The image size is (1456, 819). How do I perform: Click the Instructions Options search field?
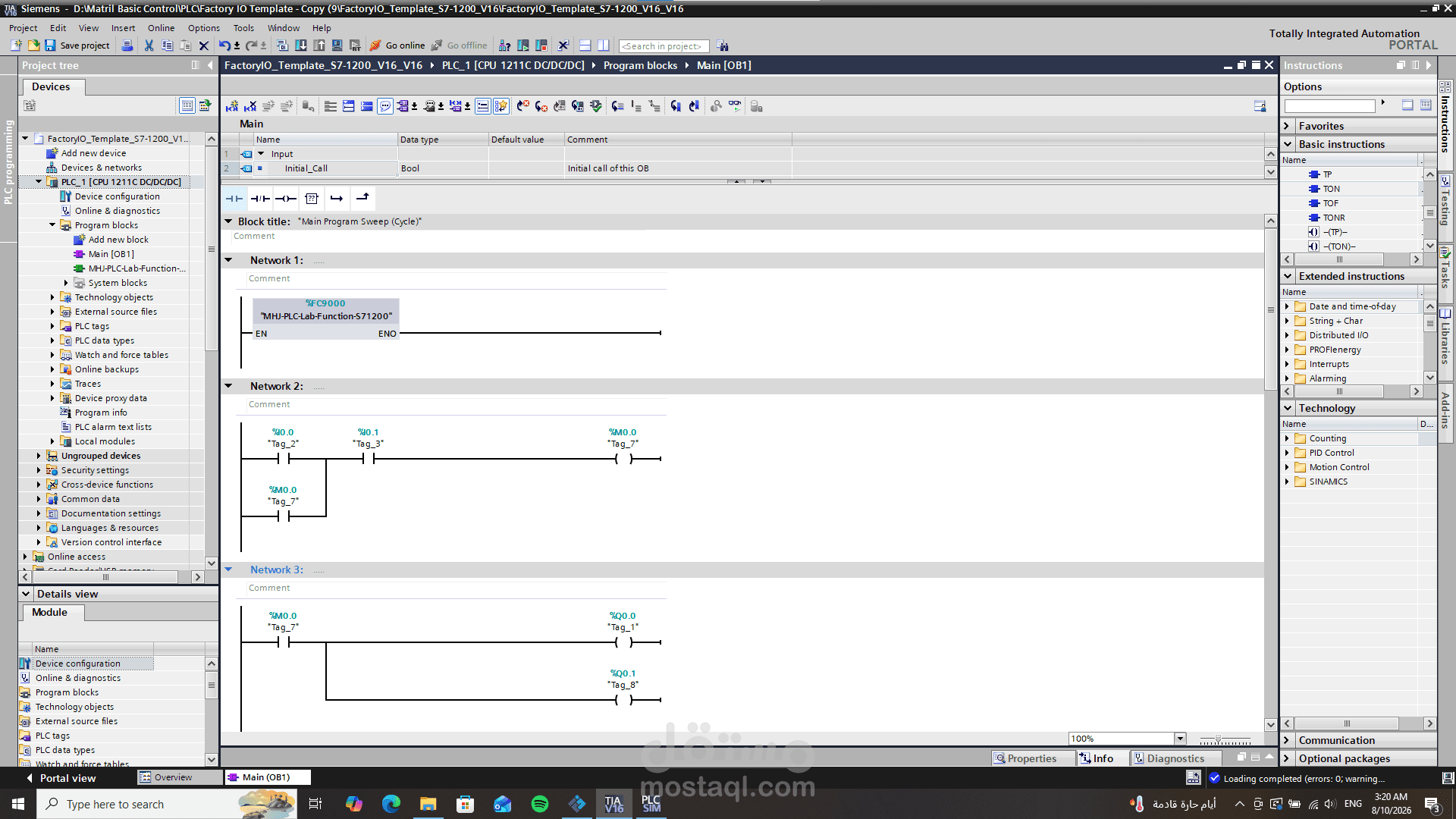coord(1329,106)
